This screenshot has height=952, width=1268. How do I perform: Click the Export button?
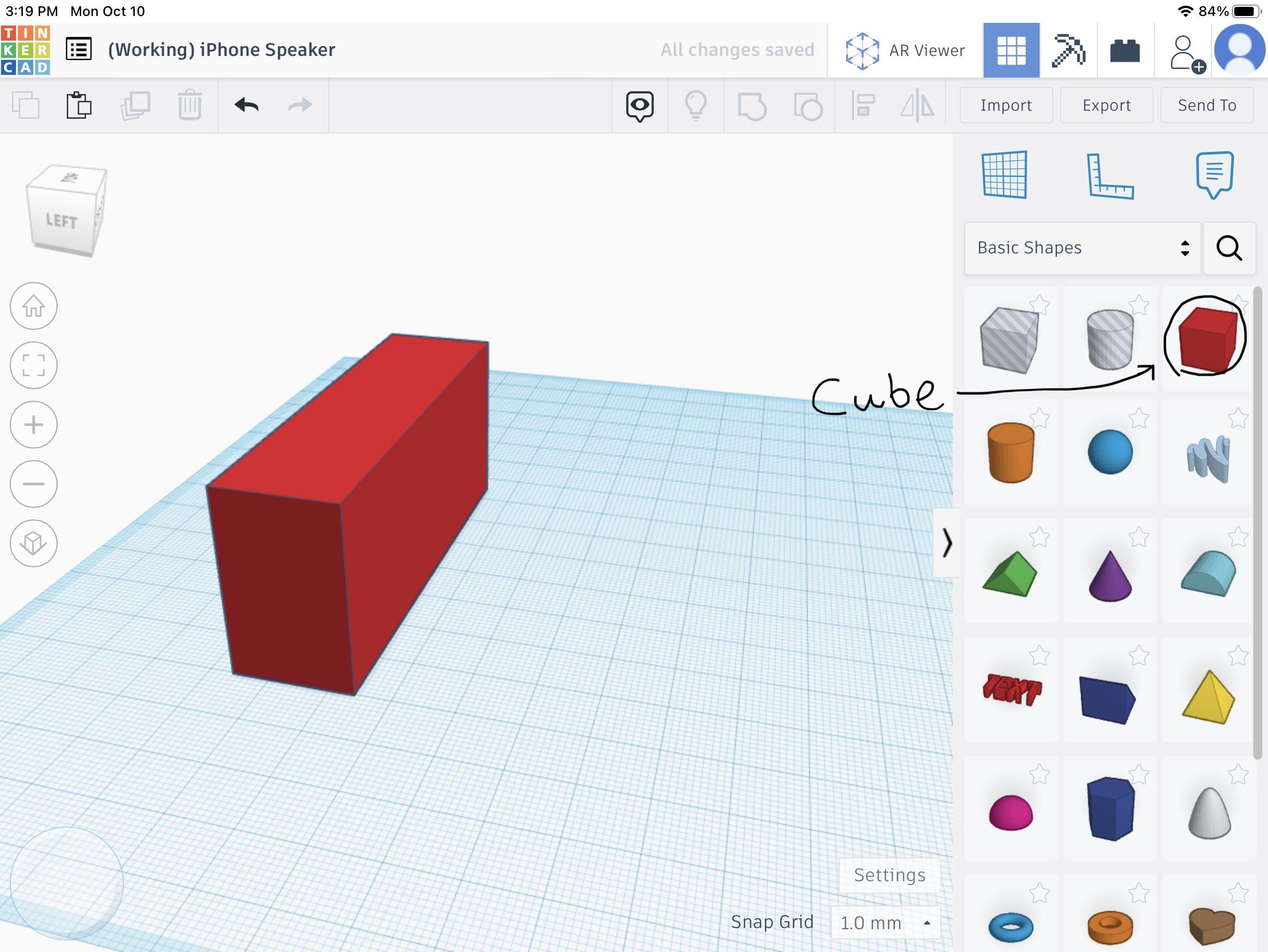pos(1106,106)
